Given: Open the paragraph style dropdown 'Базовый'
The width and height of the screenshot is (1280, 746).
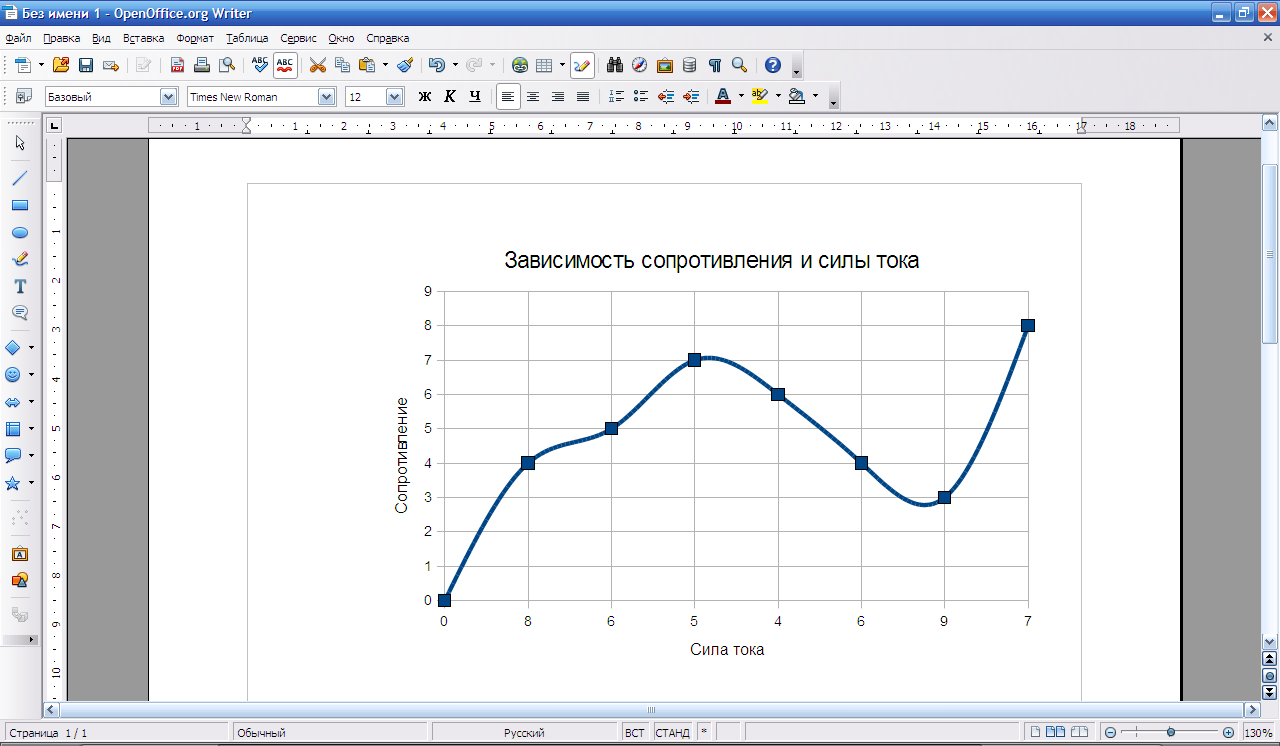Looking at the screenshot, I should (x=168, y=97).
